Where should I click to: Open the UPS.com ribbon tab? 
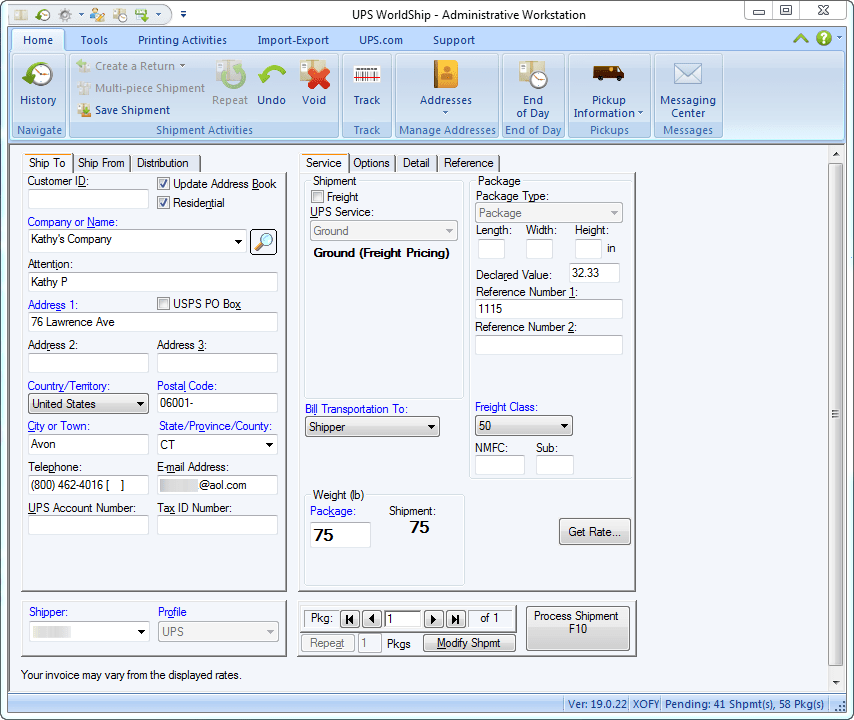381,40
